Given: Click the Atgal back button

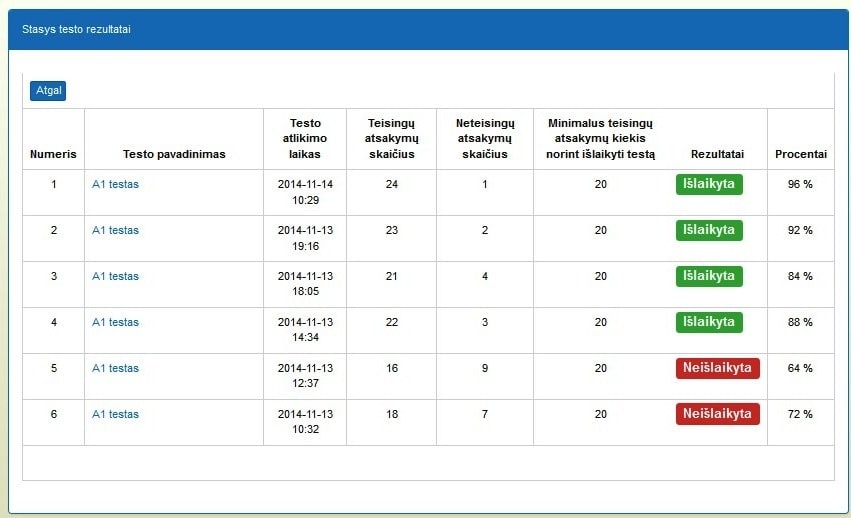Looking at the screenshot, I should pyautogui.click(x=48, y=91).
